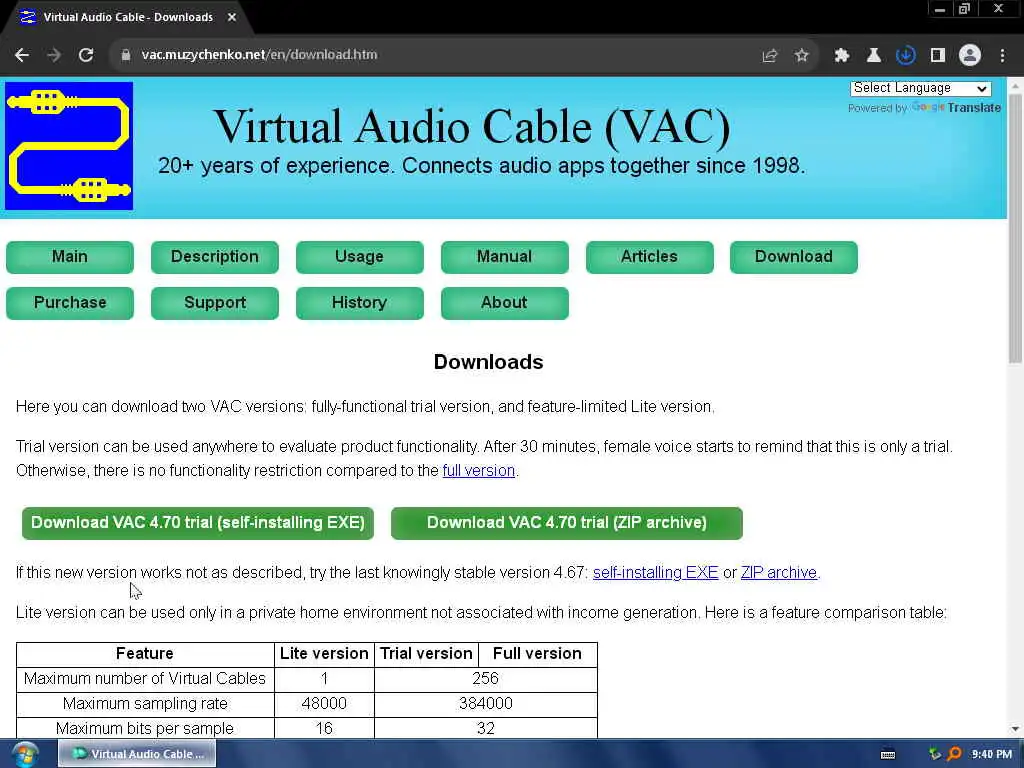
Task: Select the Virtual Audio Cable taskbar button
Action: (x=137, y=754)
